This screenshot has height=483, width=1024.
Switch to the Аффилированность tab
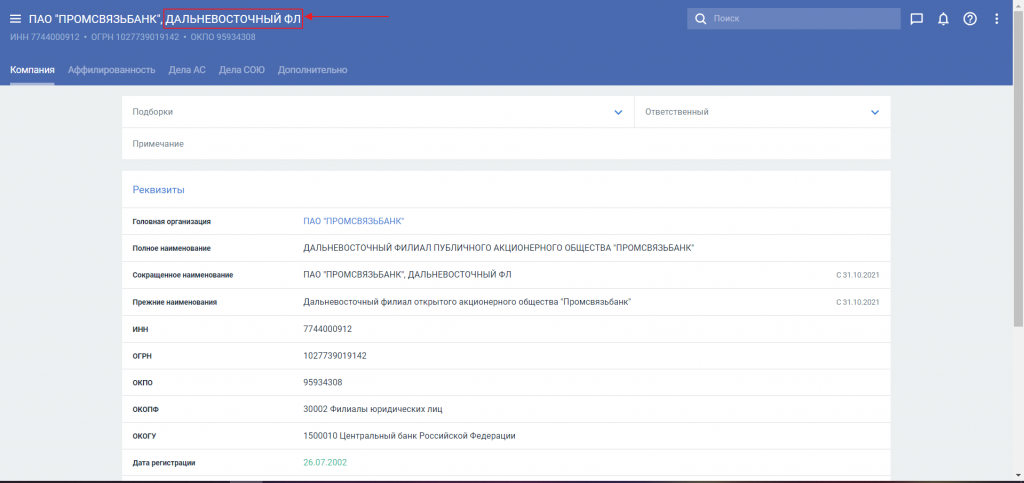[x=112, y=70]
